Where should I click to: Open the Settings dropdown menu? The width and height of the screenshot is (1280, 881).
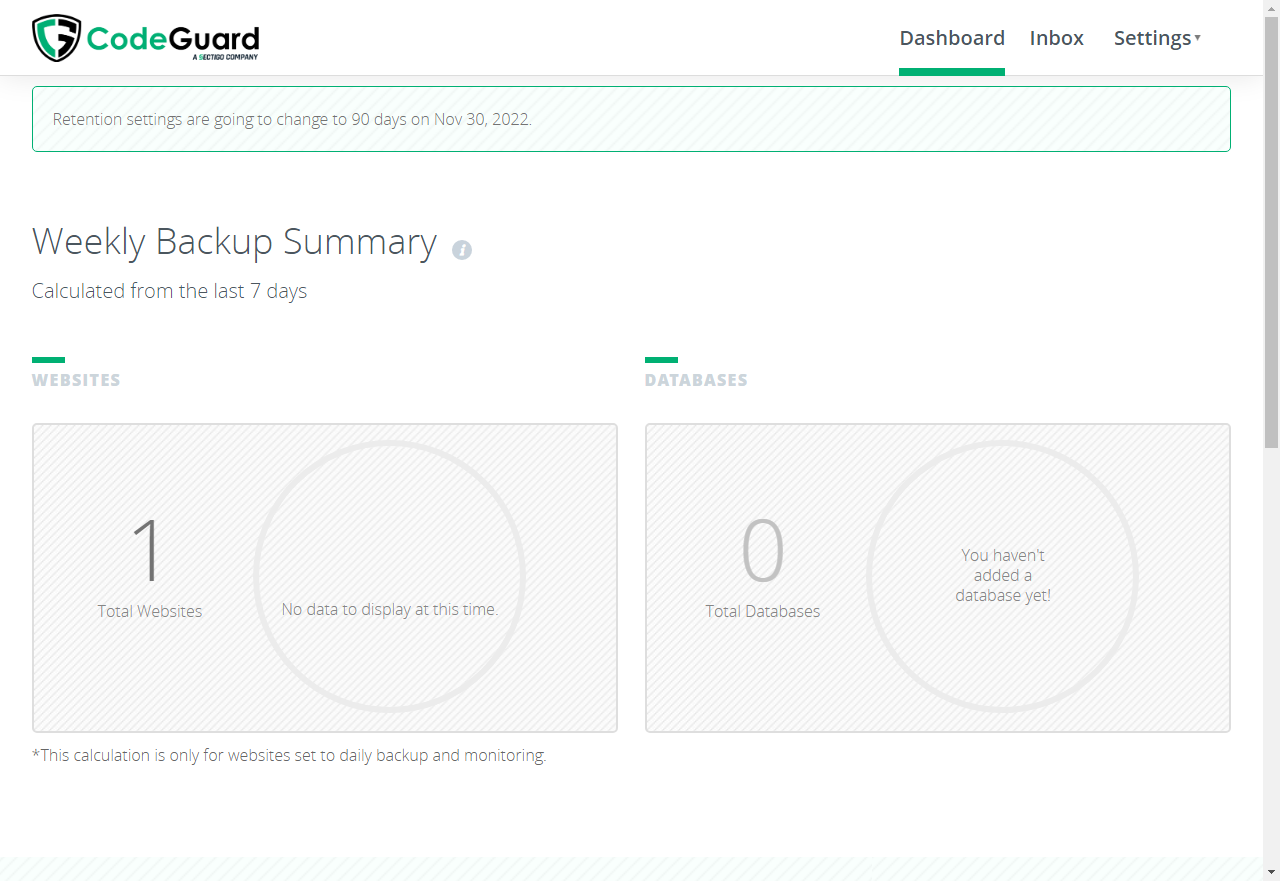pyautogui.click(x=1151, y=38)
